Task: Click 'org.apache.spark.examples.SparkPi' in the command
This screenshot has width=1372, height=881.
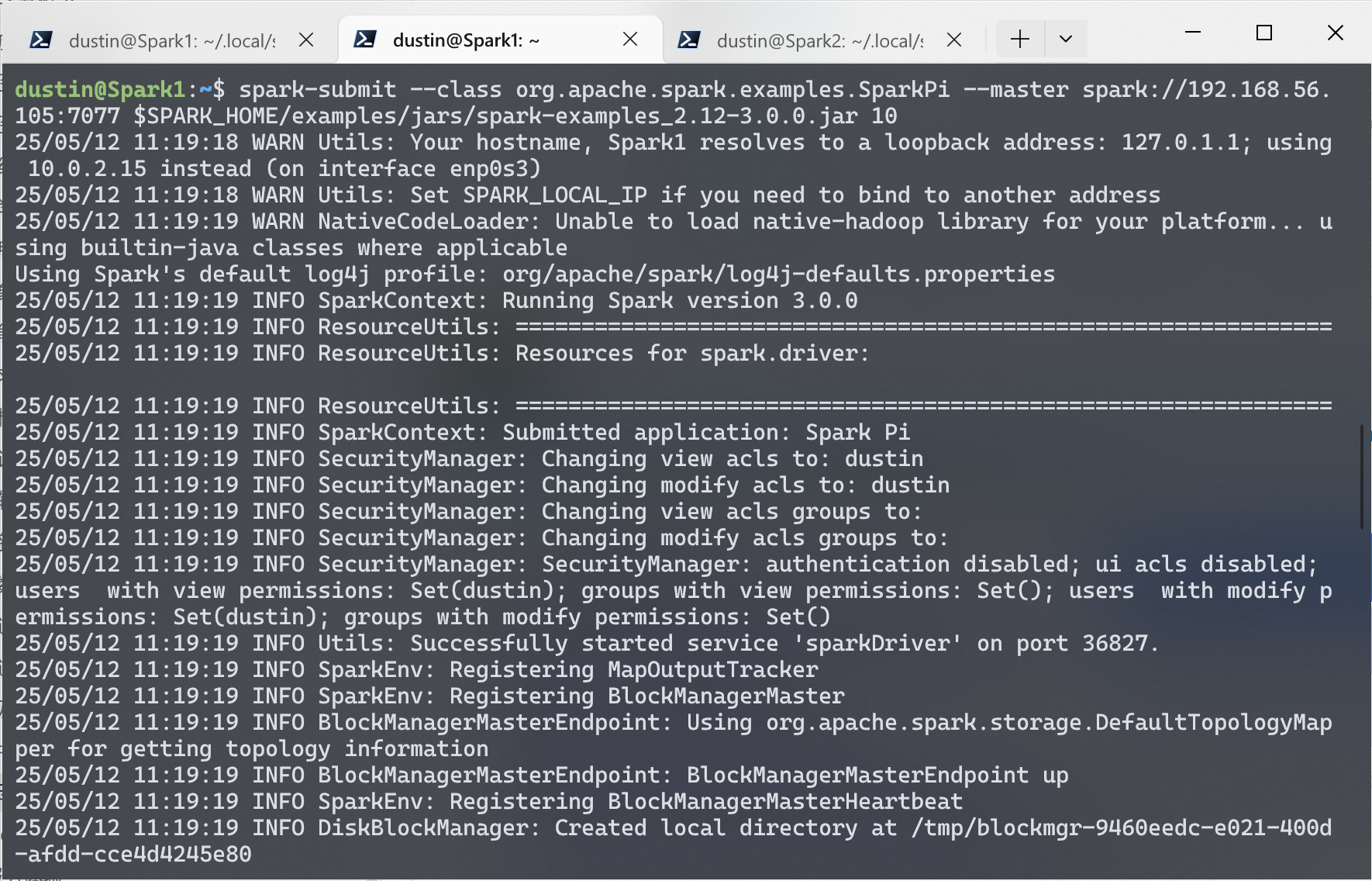Action: (x=733, y=90)
